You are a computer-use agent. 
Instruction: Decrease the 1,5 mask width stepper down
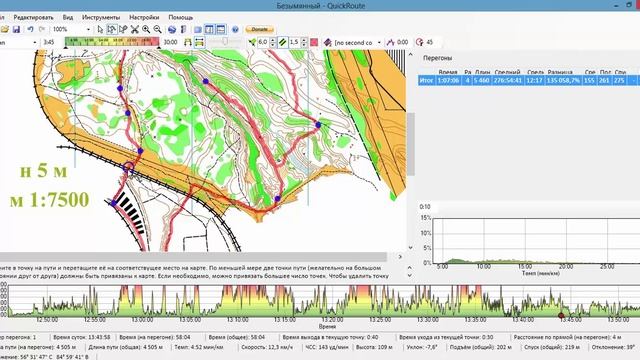click(304, 44)
